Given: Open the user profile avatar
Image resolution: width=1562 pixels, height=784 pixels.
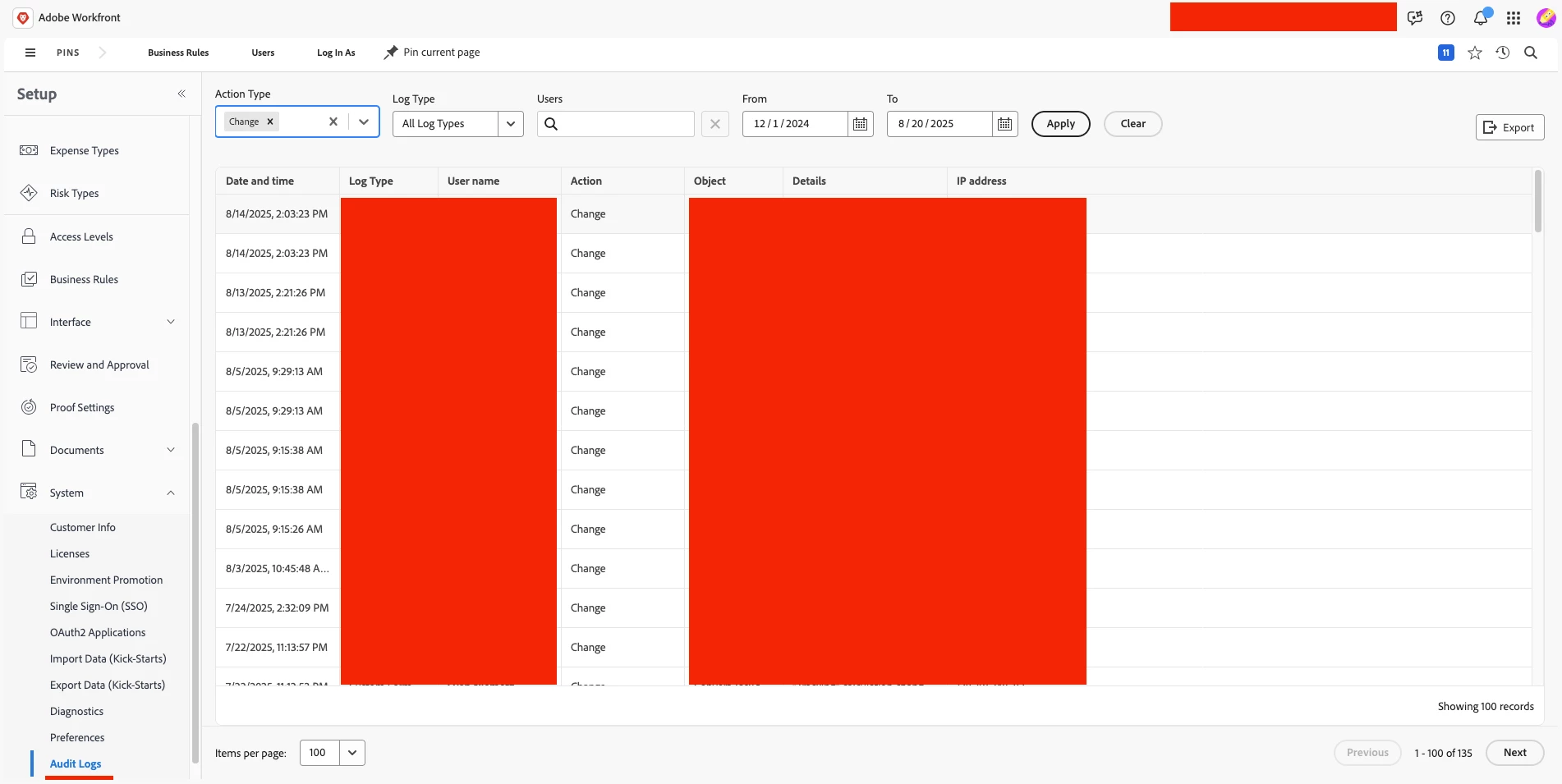Looking at the screenshot, I should click(1546, 18).
